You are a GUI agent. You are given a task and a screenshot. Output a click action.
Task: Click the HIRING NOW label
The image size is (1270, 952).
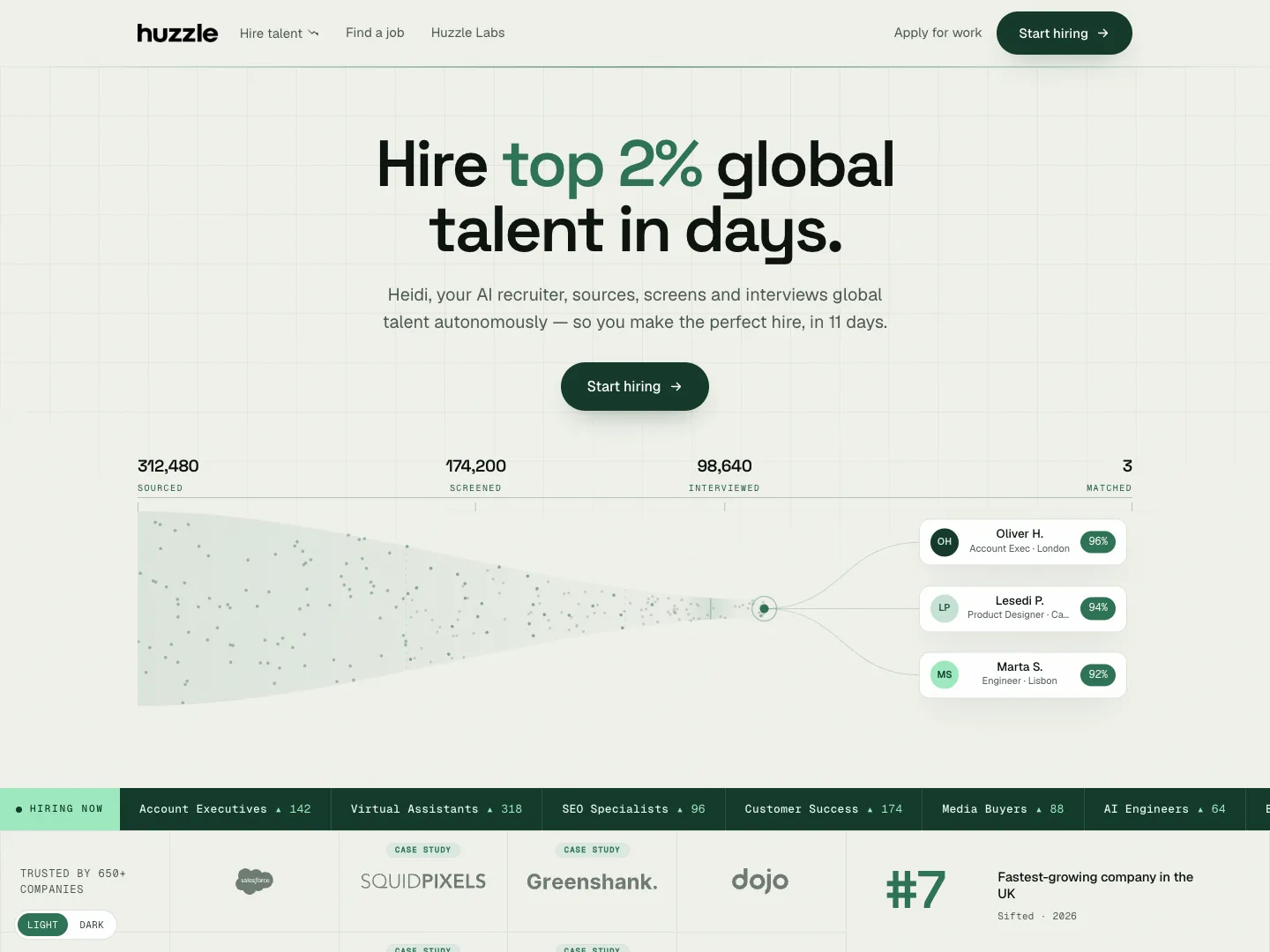coord(60,809)
